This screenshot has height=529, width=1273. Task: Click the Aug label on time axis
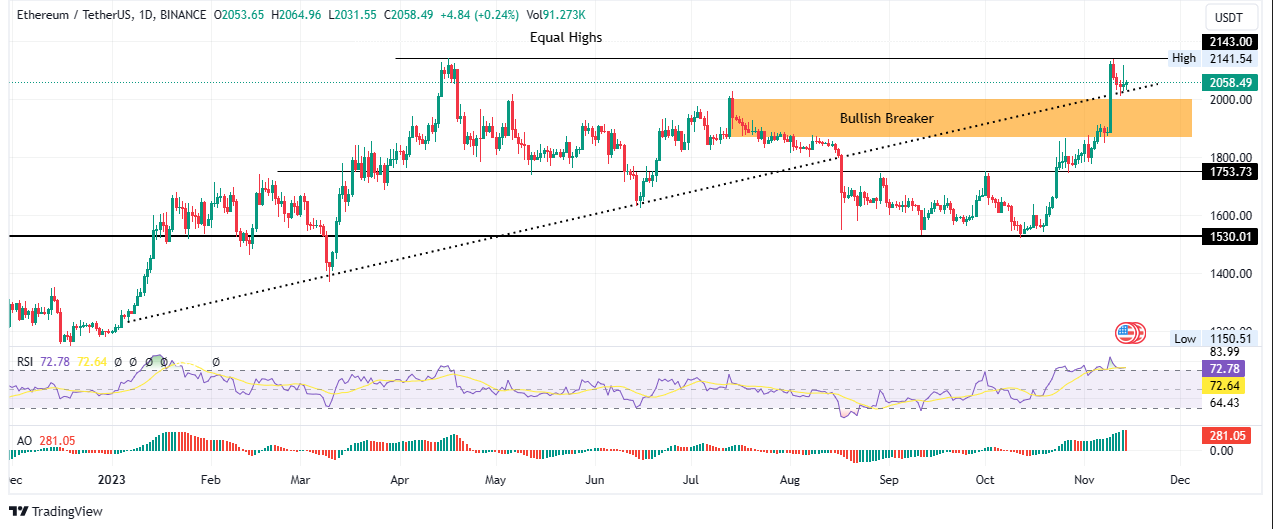[791, 480]
